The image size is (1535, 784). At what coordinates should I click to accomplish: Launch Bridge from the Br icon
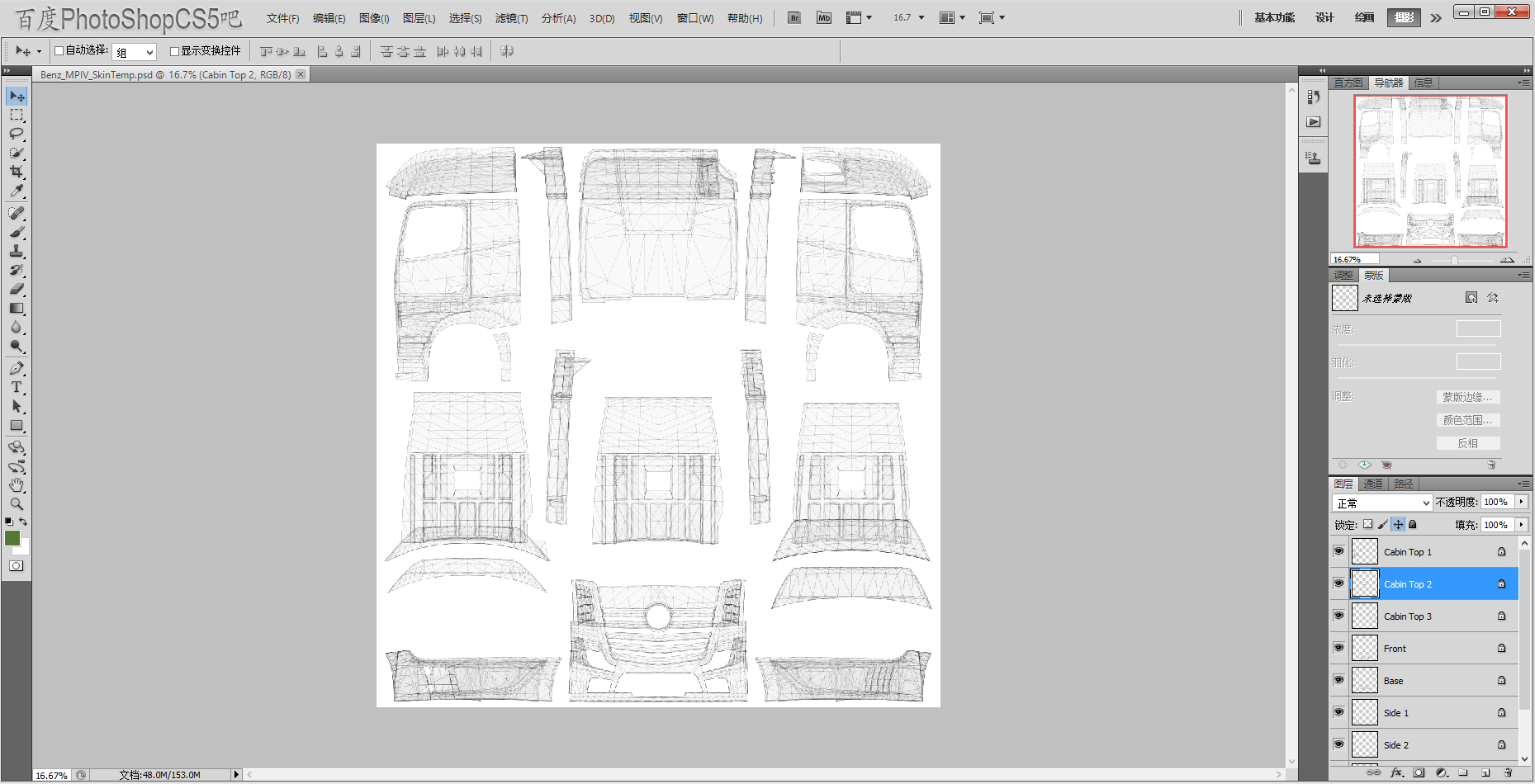point(794,18)
